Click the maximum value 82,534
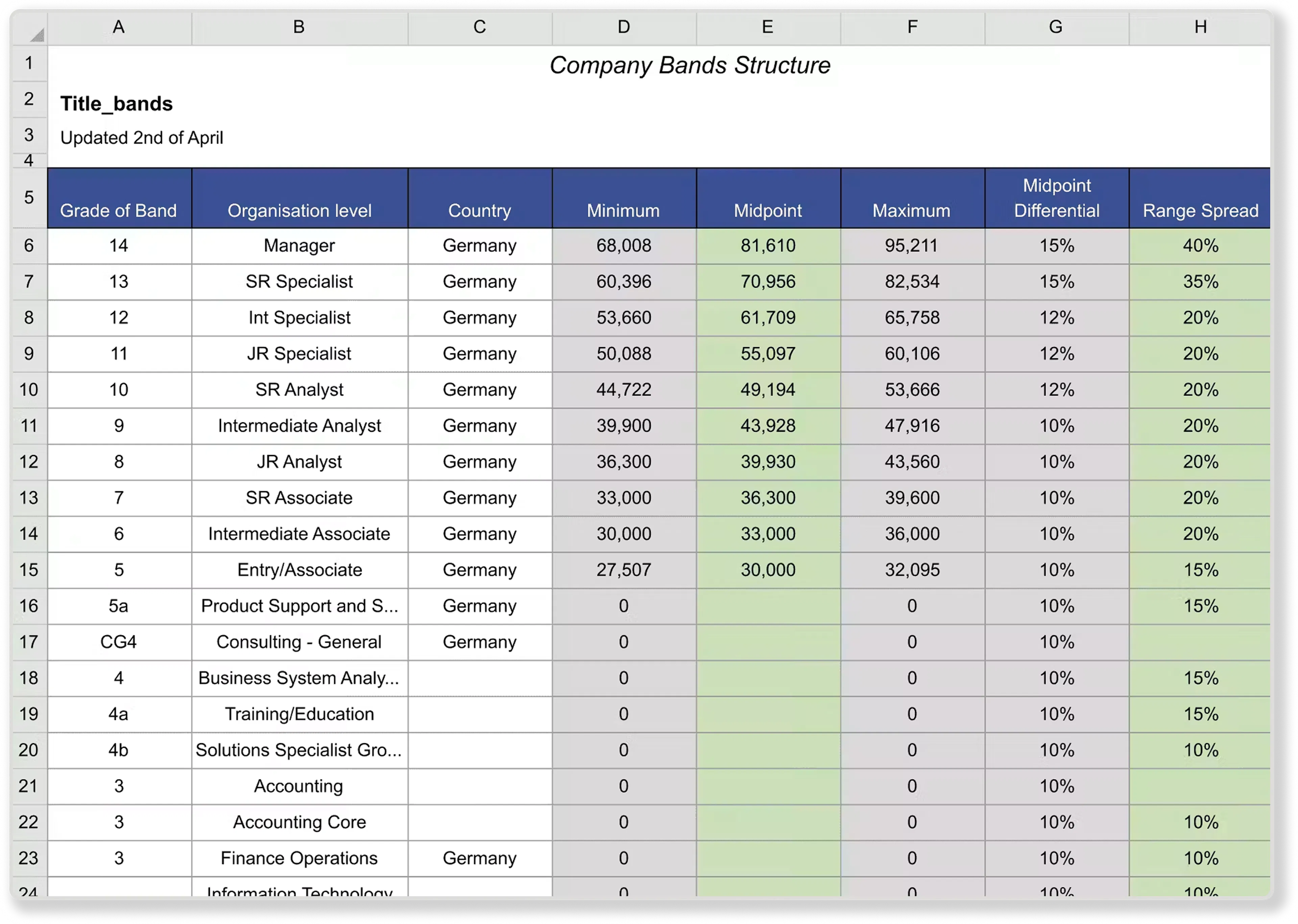Viewport: 1298px width, 924px height. point(912,282)
